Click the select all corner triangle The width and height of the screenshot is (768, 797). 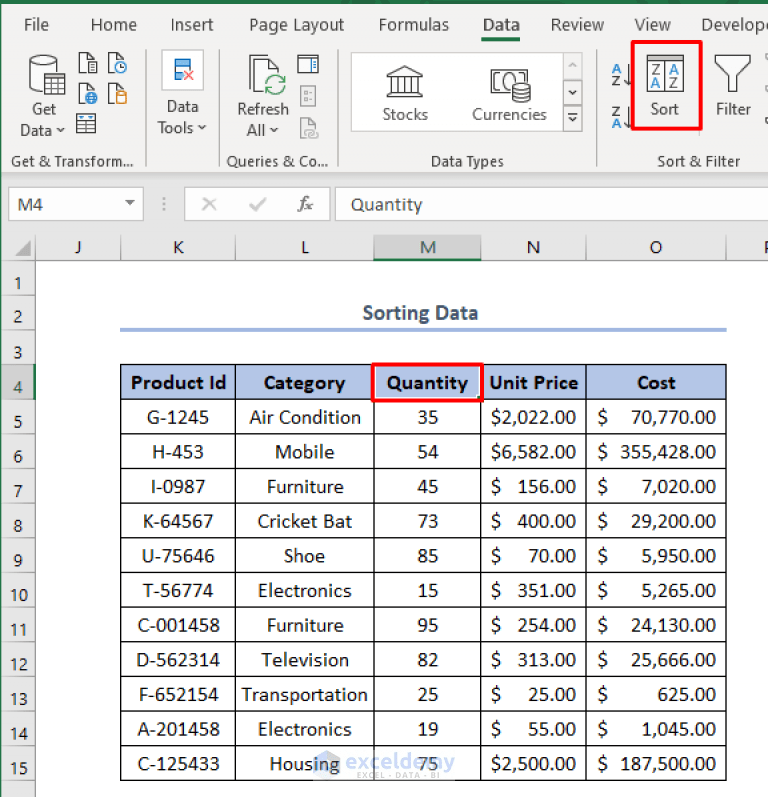(x=22, y=248)
